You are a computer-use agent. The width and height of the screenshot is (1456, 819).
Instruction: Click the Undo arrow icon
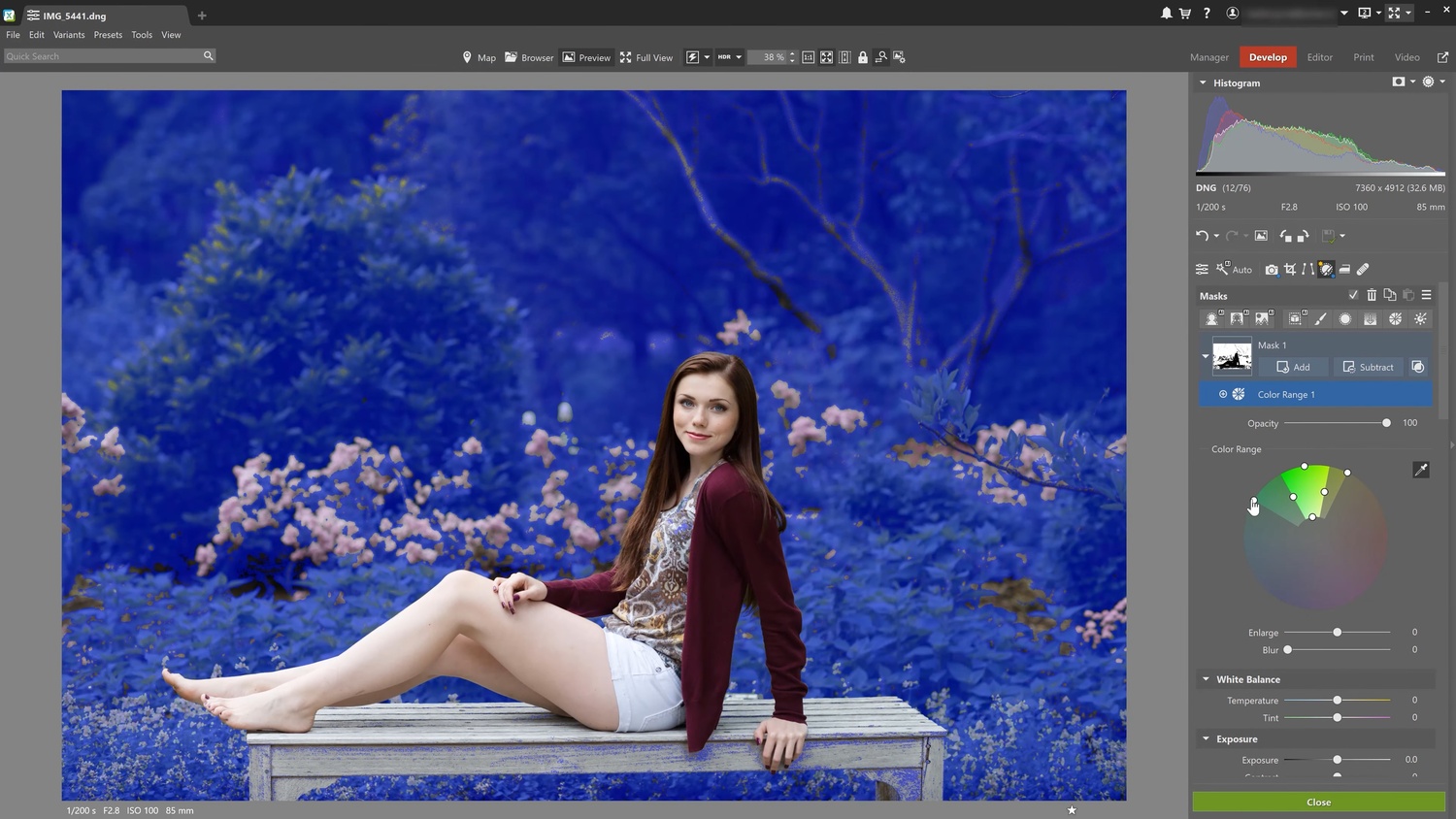tap(1202, 236)
